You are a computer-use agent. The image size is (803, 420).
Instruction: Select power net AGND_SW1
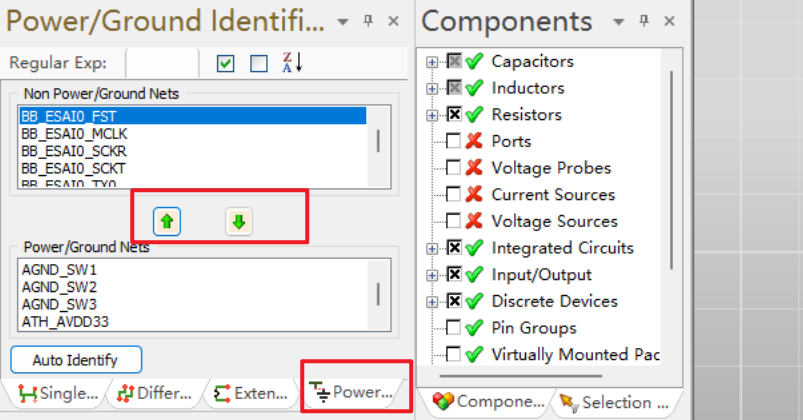59,270
